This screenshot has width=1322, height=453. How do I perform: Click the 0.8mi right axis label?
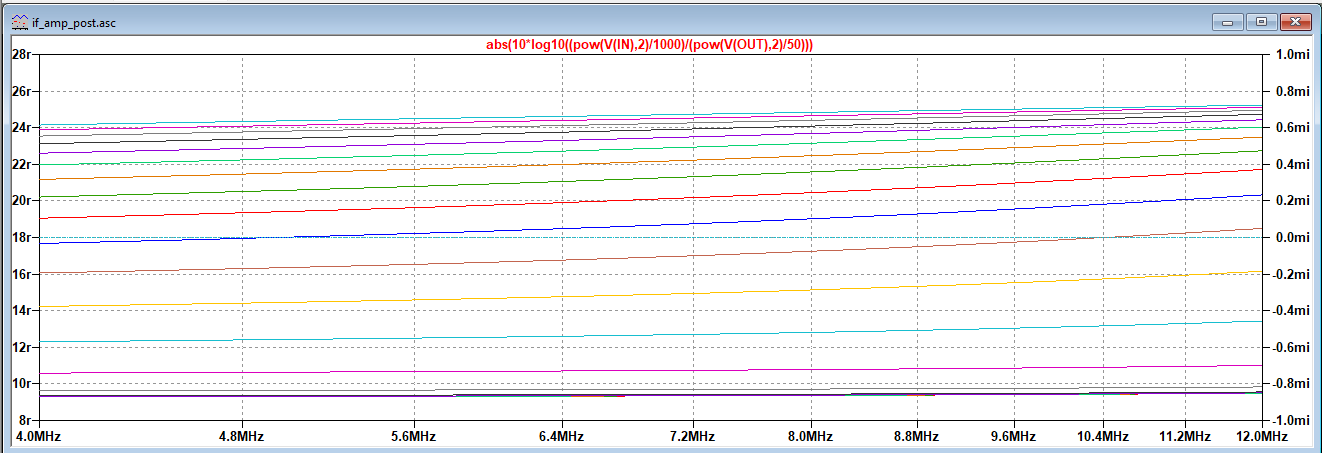coord(1291,91)
